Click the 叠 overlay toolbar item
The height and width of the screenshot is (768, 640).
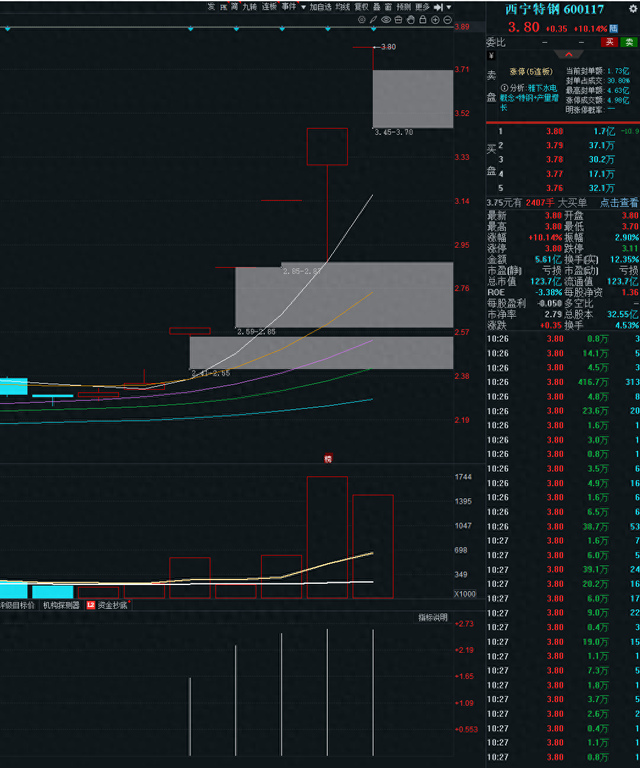377,7
